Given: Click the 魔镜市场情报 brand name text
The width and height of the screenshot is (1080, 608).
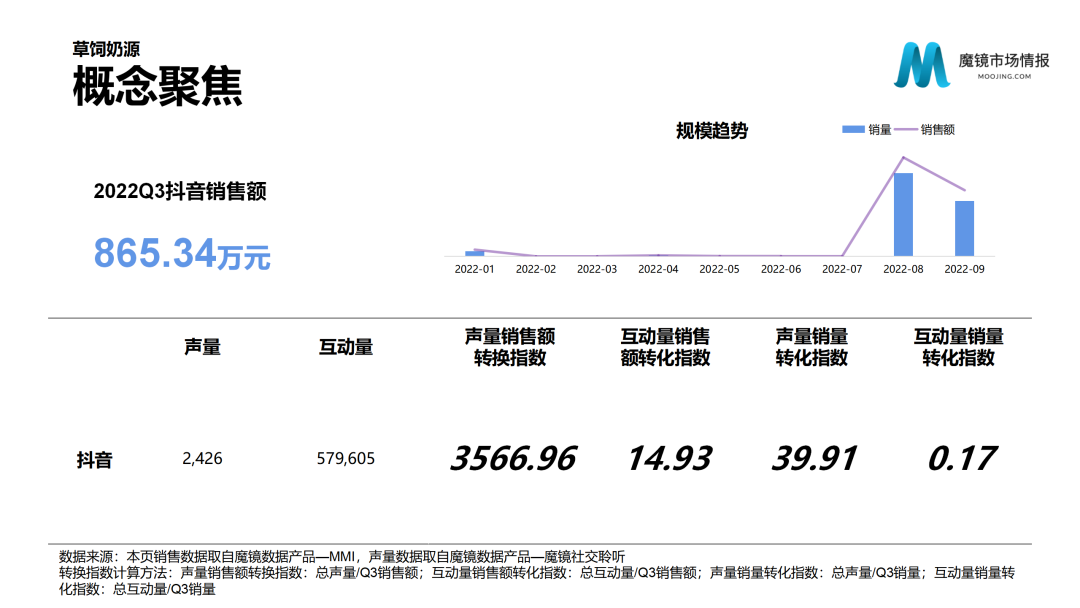Looking at the screenshot, I should pos(1004,61).
